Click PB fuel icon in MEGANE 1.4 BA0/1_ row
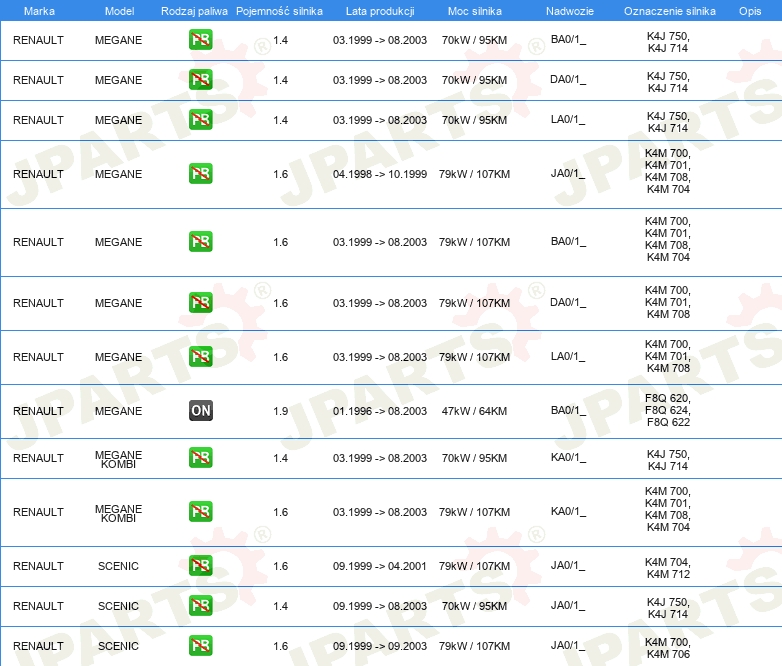This screenshot has height=666, width=782. pyautogui.click(x=200, y=39)
